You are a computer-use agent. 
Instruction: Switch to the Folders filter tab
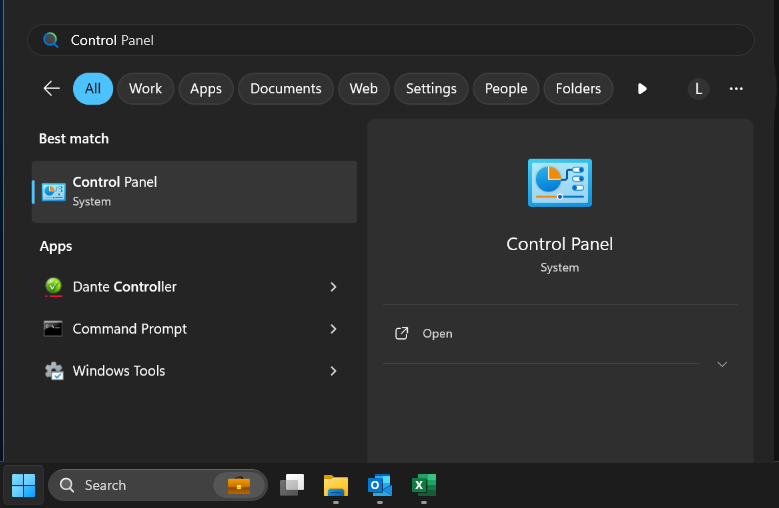tap(578, 89)
